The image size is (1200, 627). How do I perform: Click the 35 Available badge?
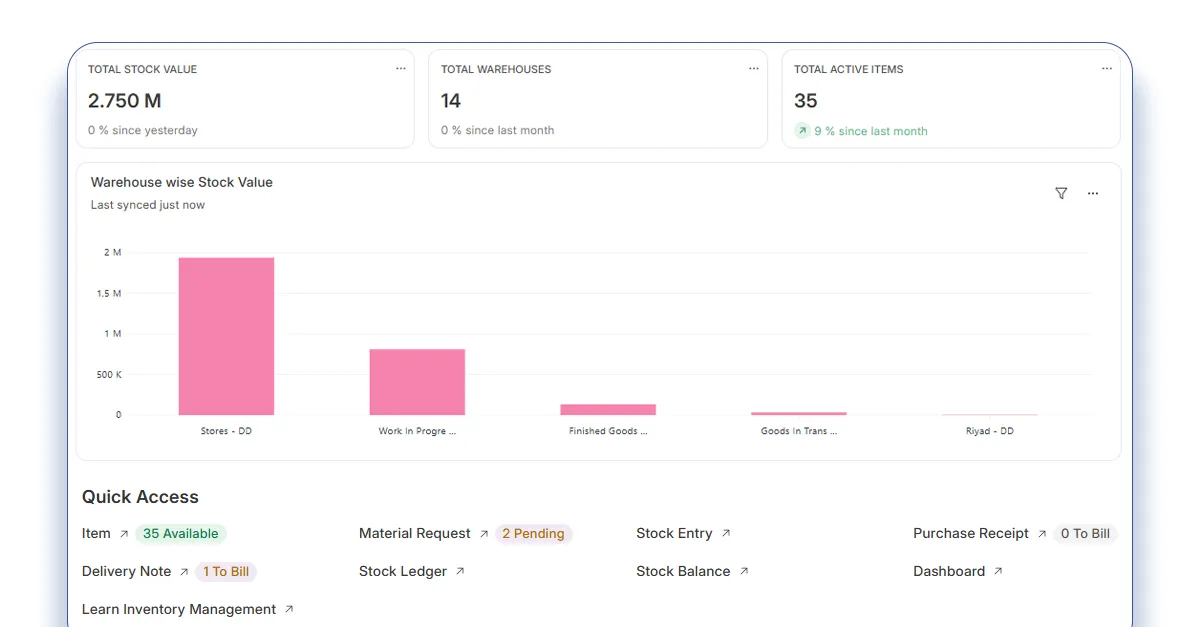[181, 534]
